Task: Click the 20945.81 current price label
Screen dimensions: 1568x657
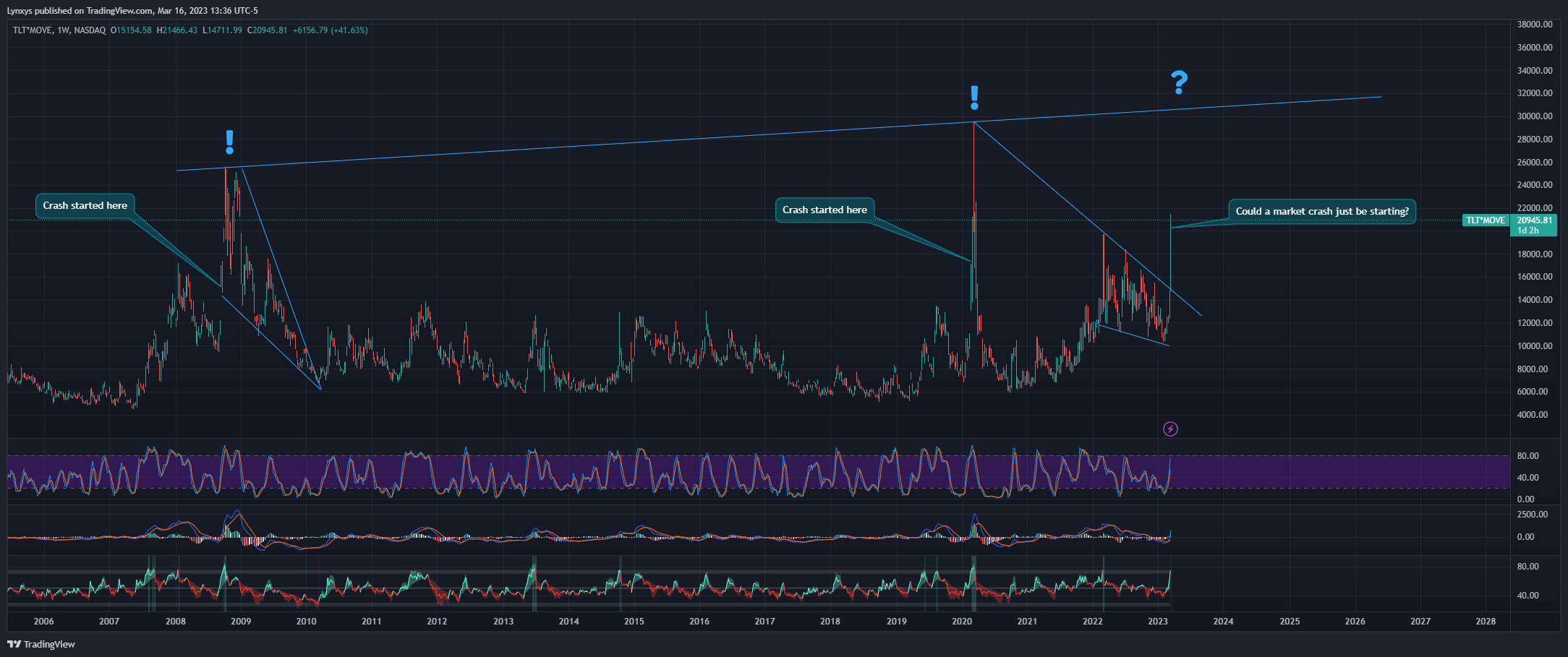Action: pos(1534,220)
